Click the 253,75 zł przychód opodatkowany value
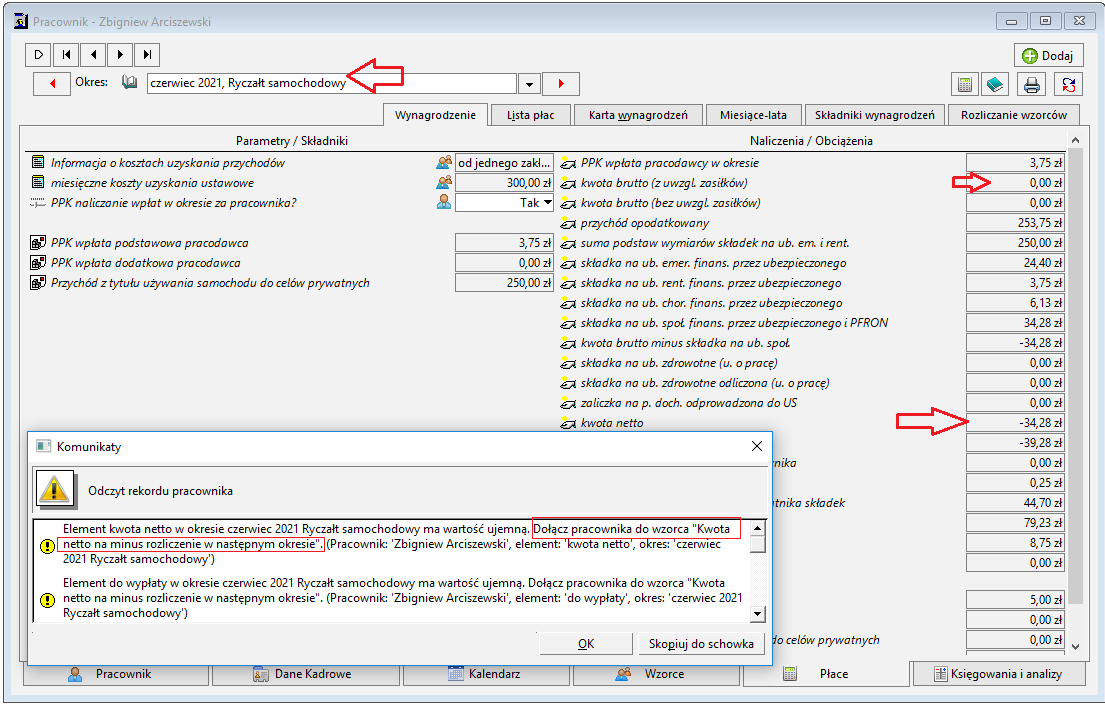This screenshot has height=709, width=1105. 1015,223
